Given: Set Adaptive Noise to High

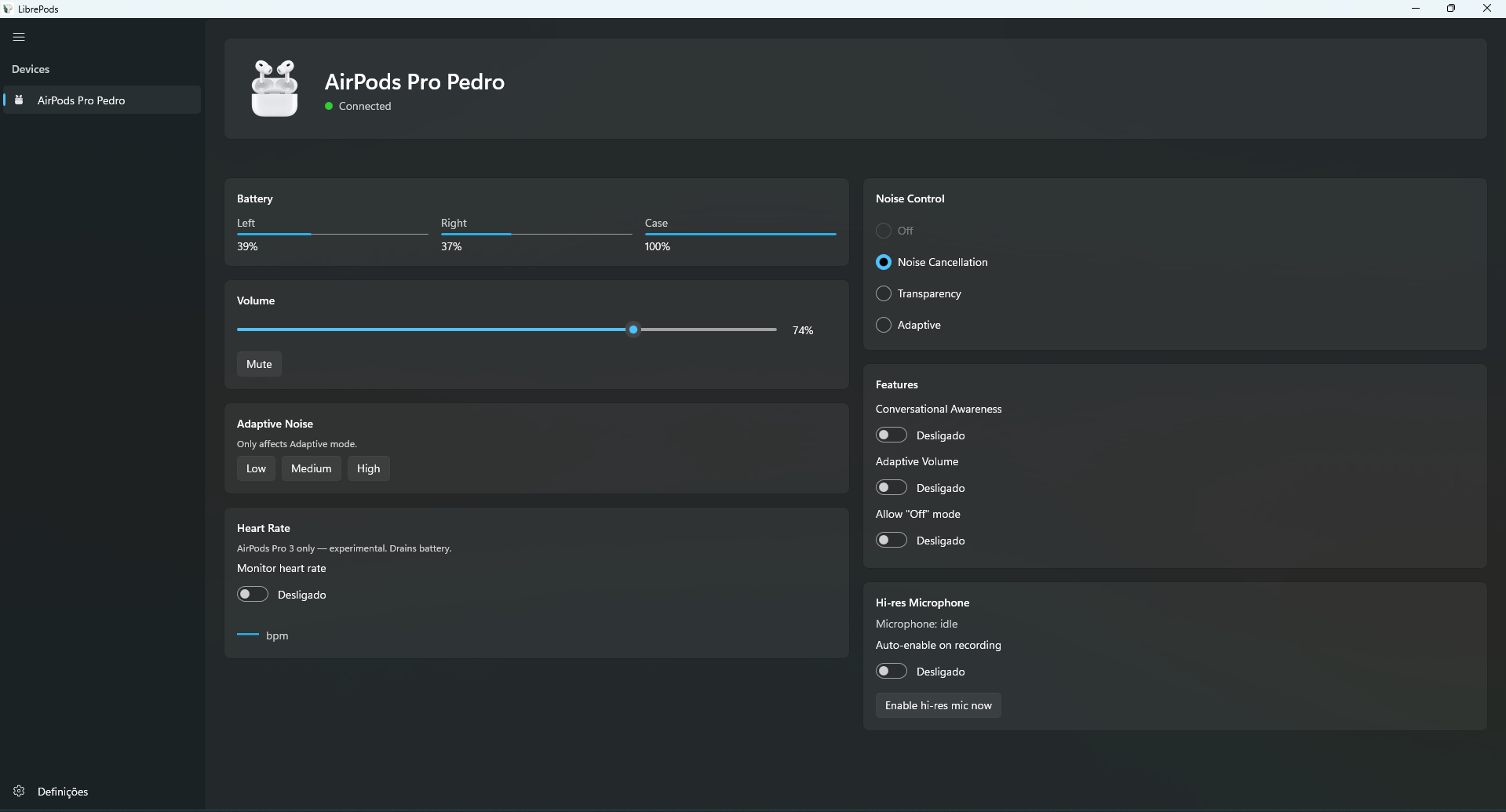Looking at the screenshot, I should [369, 468].
